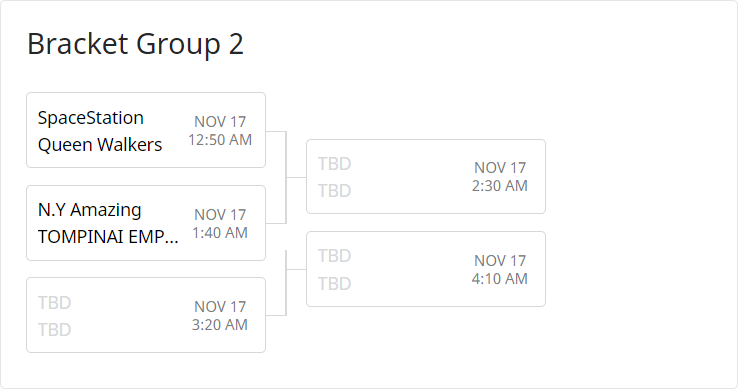Click the 4:10 AM time label
The height and width of the screenshot is (389, 740).
point(500,279)
